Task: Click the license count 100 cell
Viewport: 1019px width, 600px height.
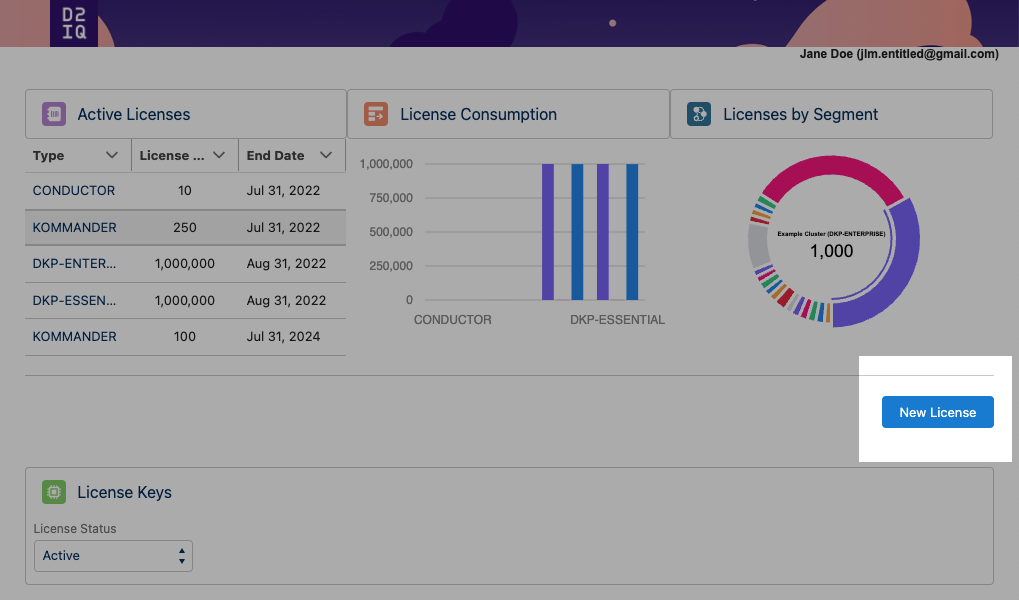Action: pos(185,336)
